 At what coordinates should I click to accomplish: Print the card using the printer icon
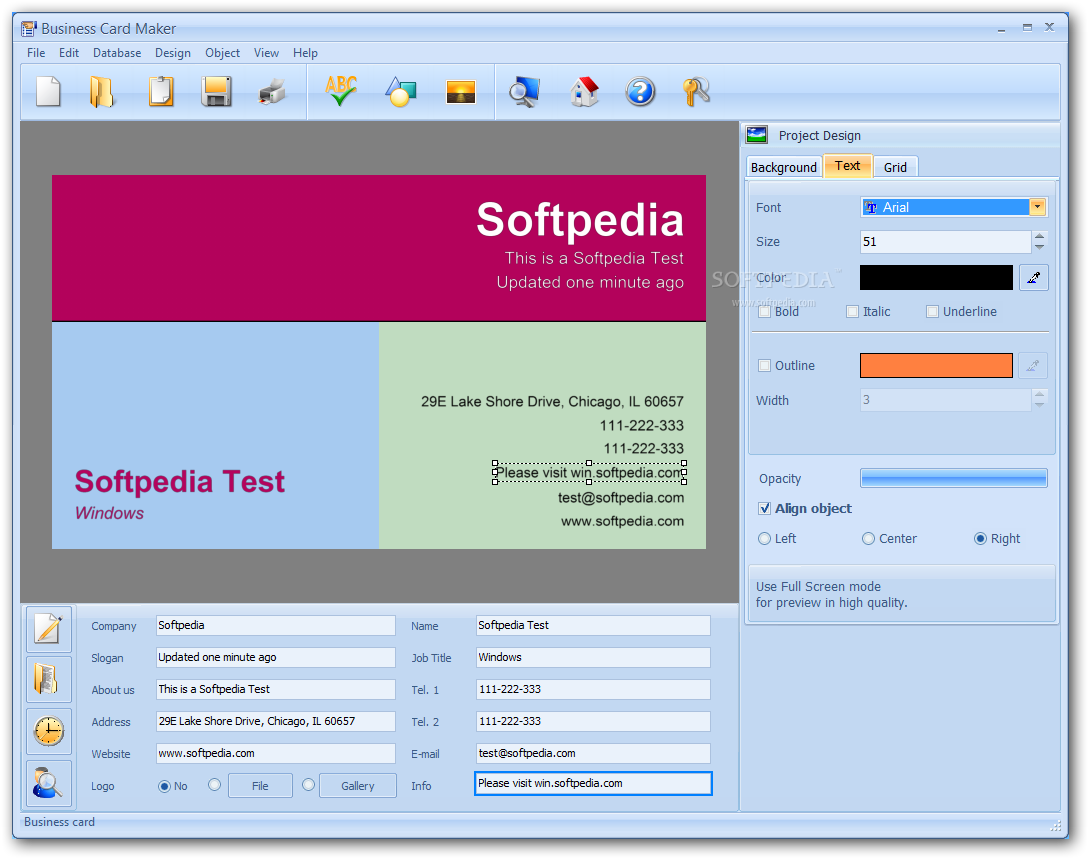pos(272,92)
